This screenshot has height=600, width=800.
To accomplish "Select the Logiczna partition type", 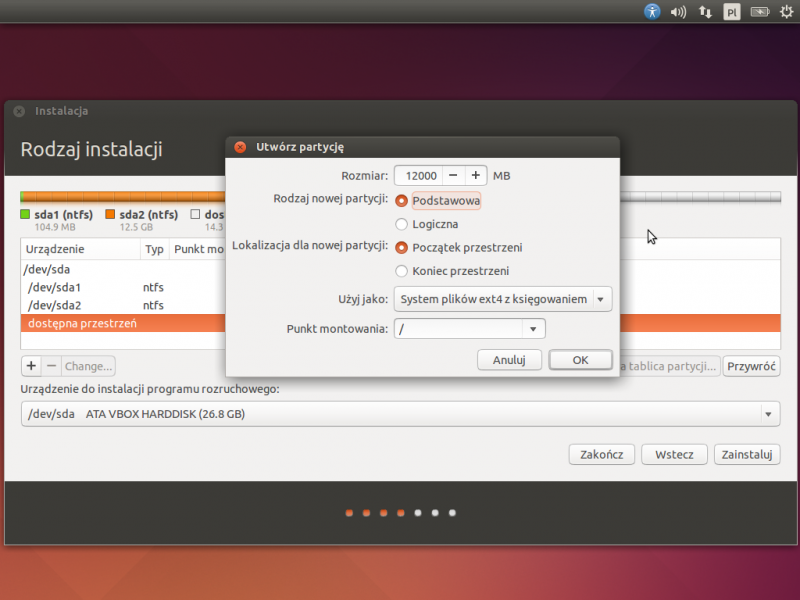I will tap(402, 224).
